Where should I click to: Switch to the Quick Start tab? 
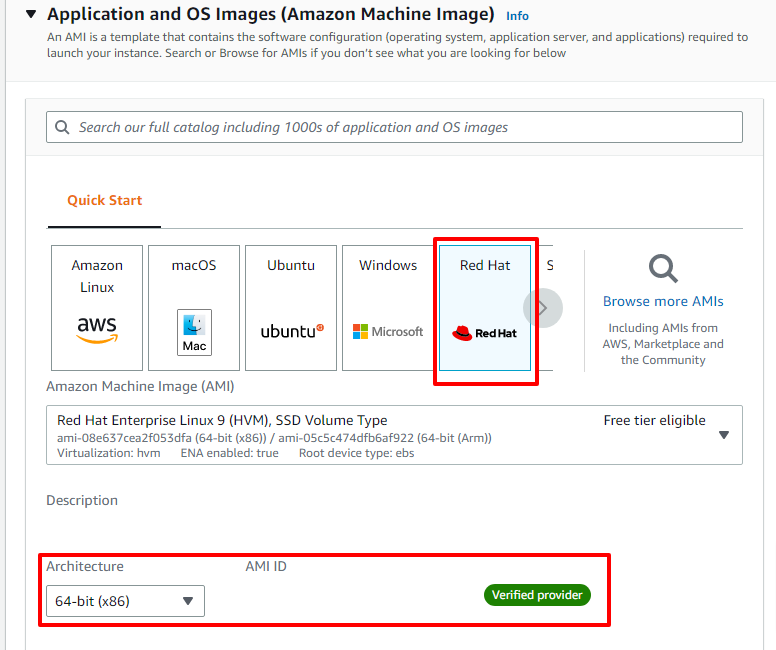(104, 200)
